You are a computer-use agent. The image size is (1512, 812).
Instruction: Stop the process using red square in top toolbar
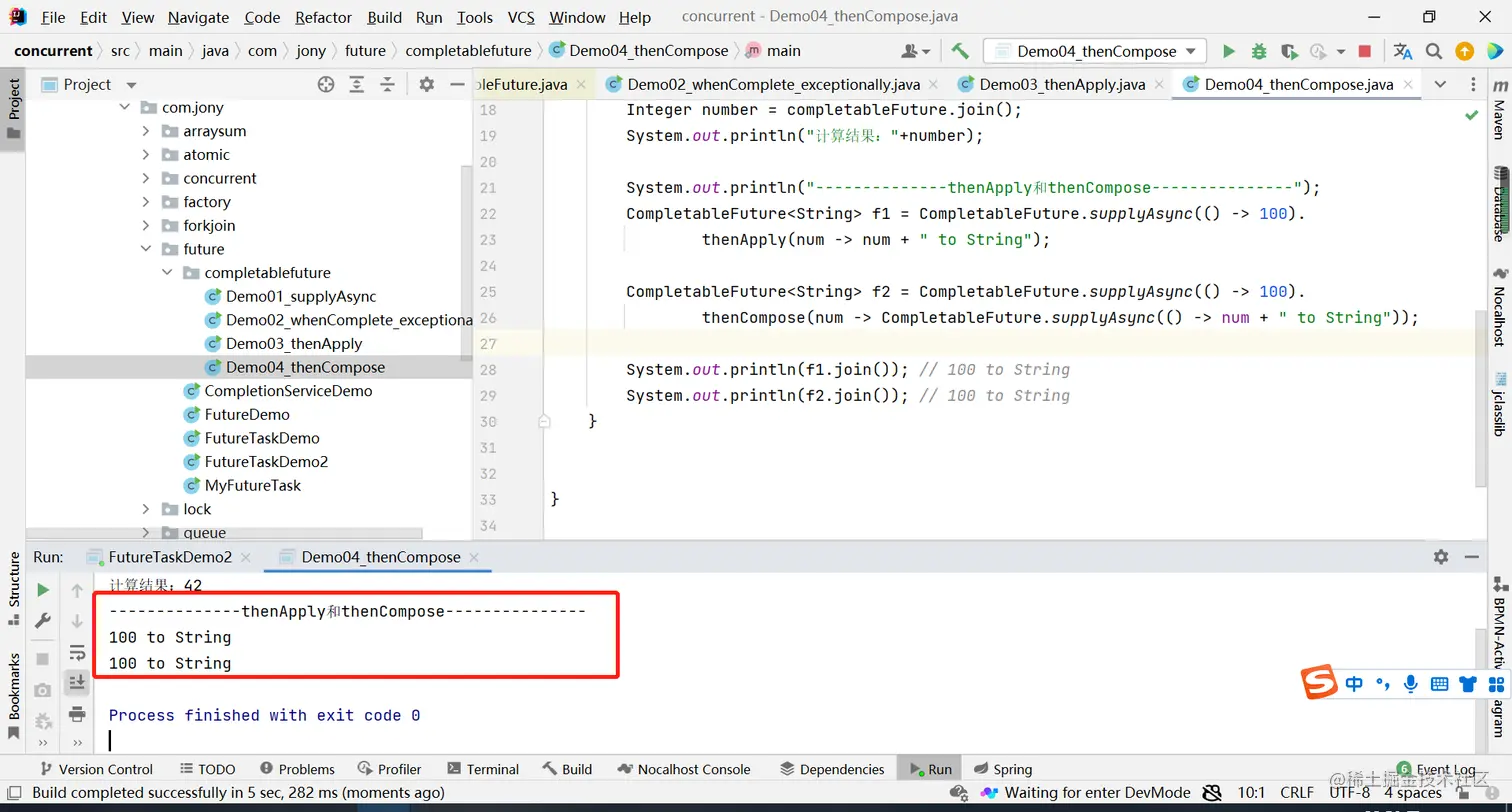[x=1365, y=51]
